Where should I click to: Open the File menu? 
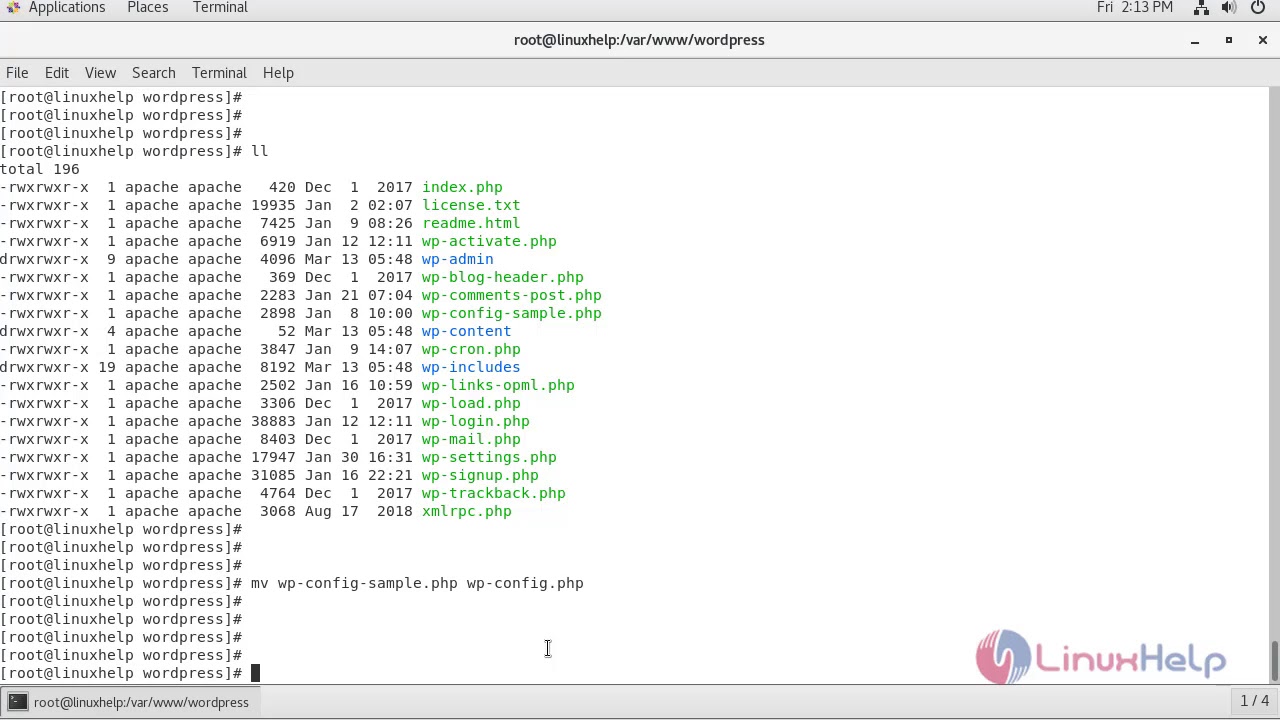(17, 73)
